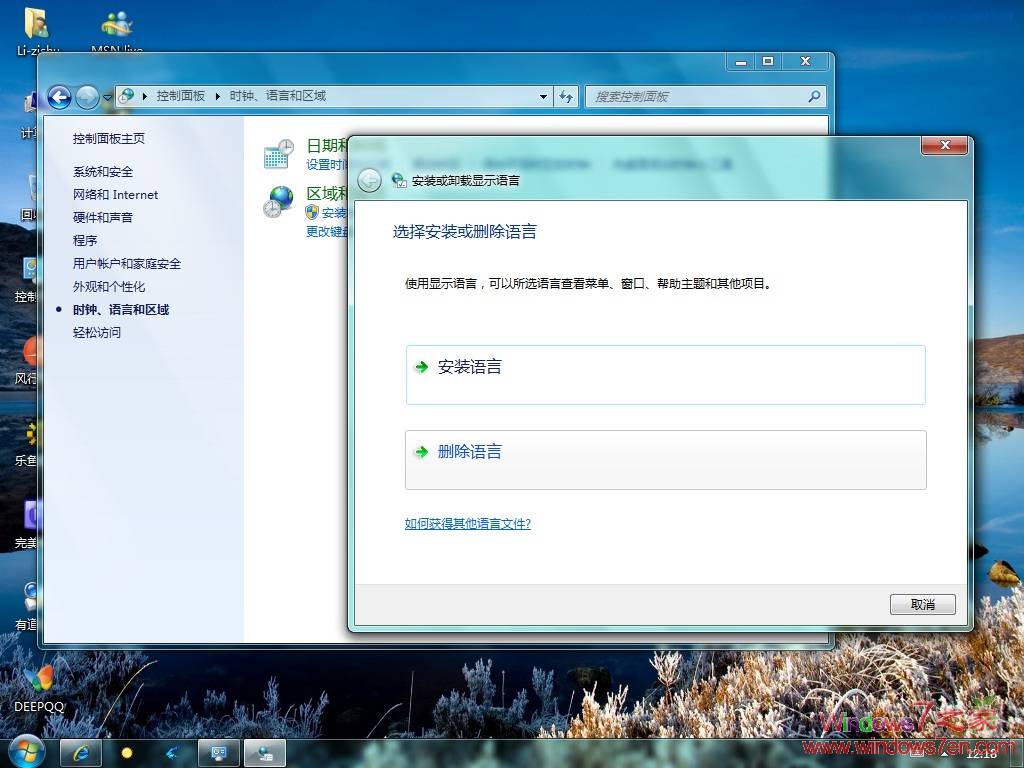Viewport: 1024px width, 768px height.
Task: Click the 如何获得其他语言文件 link
Action: tap(467, 524)
